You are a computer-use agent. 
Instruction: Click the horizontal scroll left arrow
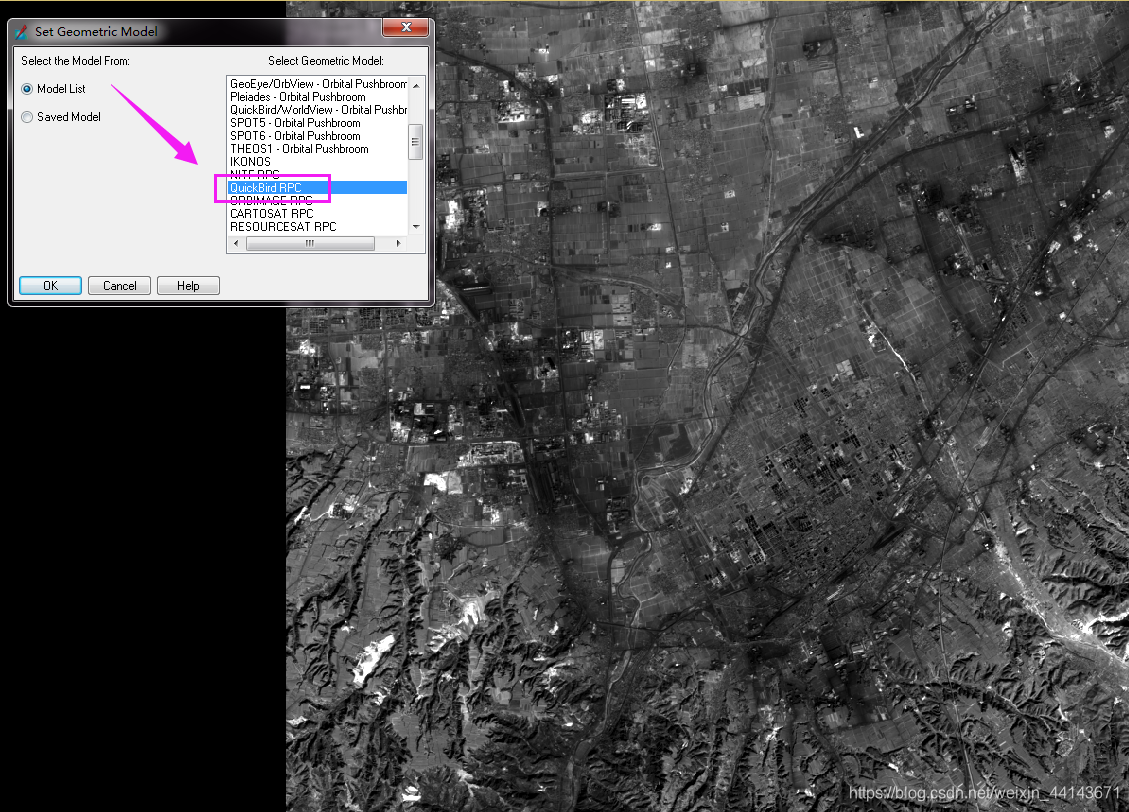pyautogui.click(x=235, y=243)
